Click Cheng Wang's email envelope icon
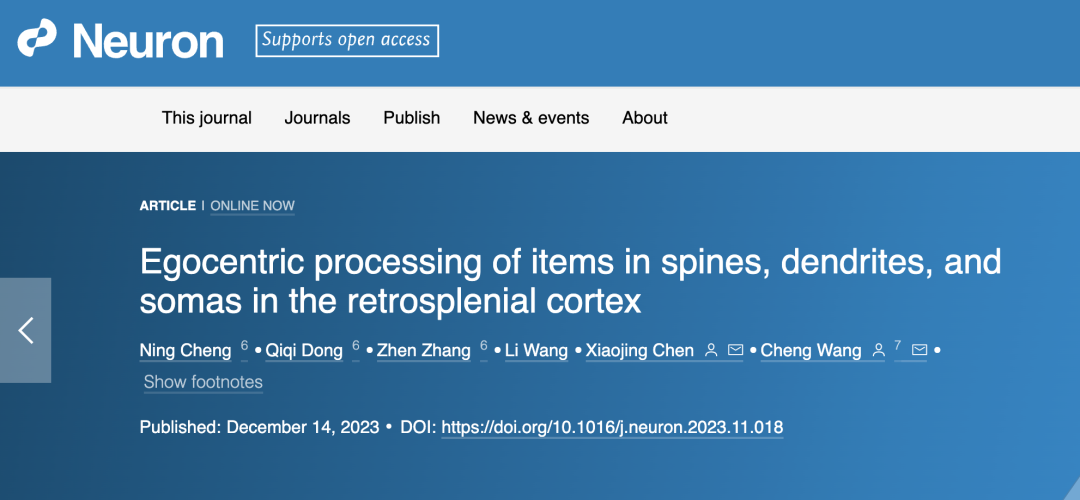This screenshot has height=500, width=1080. tap(919, 350)
